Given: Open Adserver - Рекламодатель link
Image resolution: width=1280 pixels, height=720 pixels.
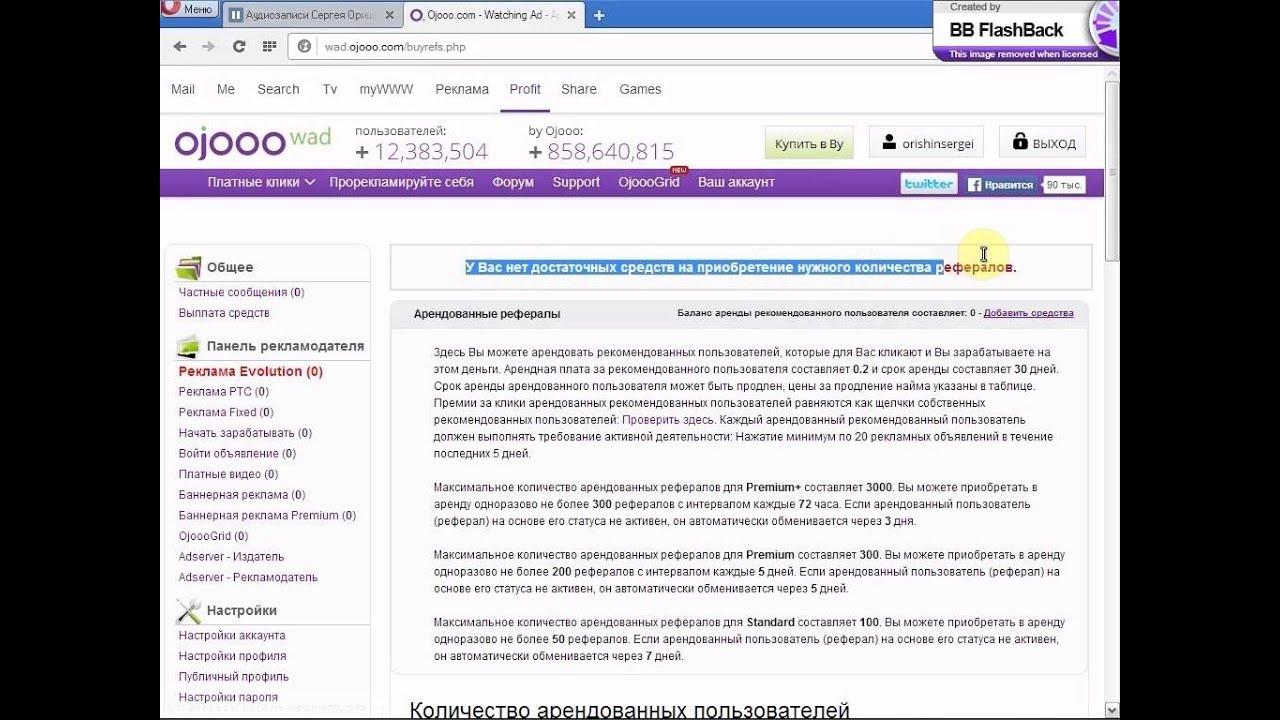Looking at the screenshot, I should [x=248, y=577].
